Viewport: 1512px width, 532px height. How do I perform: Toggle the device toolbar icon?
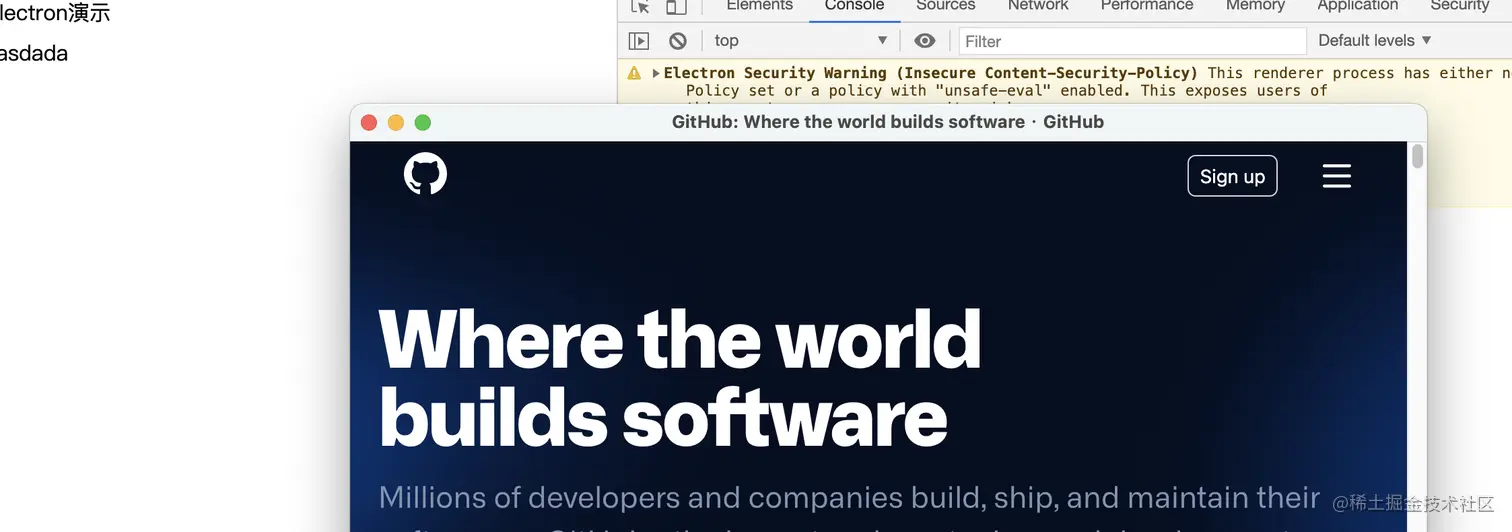click(x=677, y=6)
